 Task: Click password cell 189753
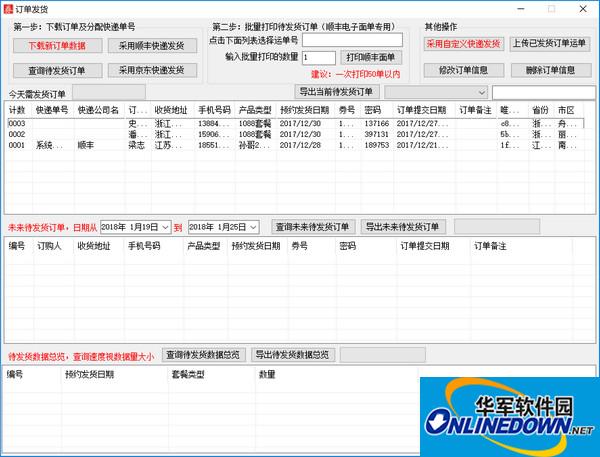(377, 145)
